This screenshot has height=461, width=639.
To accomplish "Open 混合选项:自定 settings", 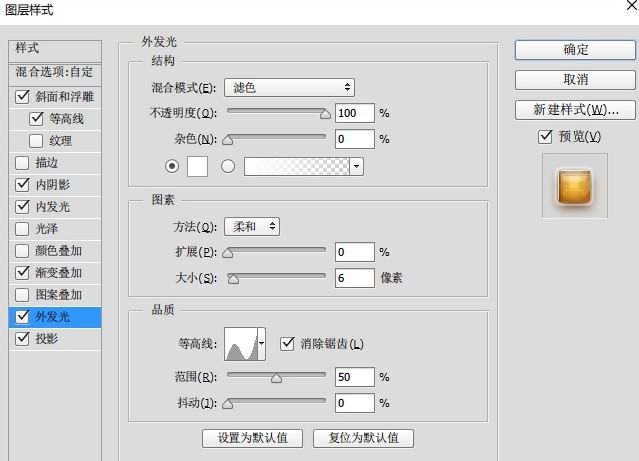I will click(x=55, y=73).
